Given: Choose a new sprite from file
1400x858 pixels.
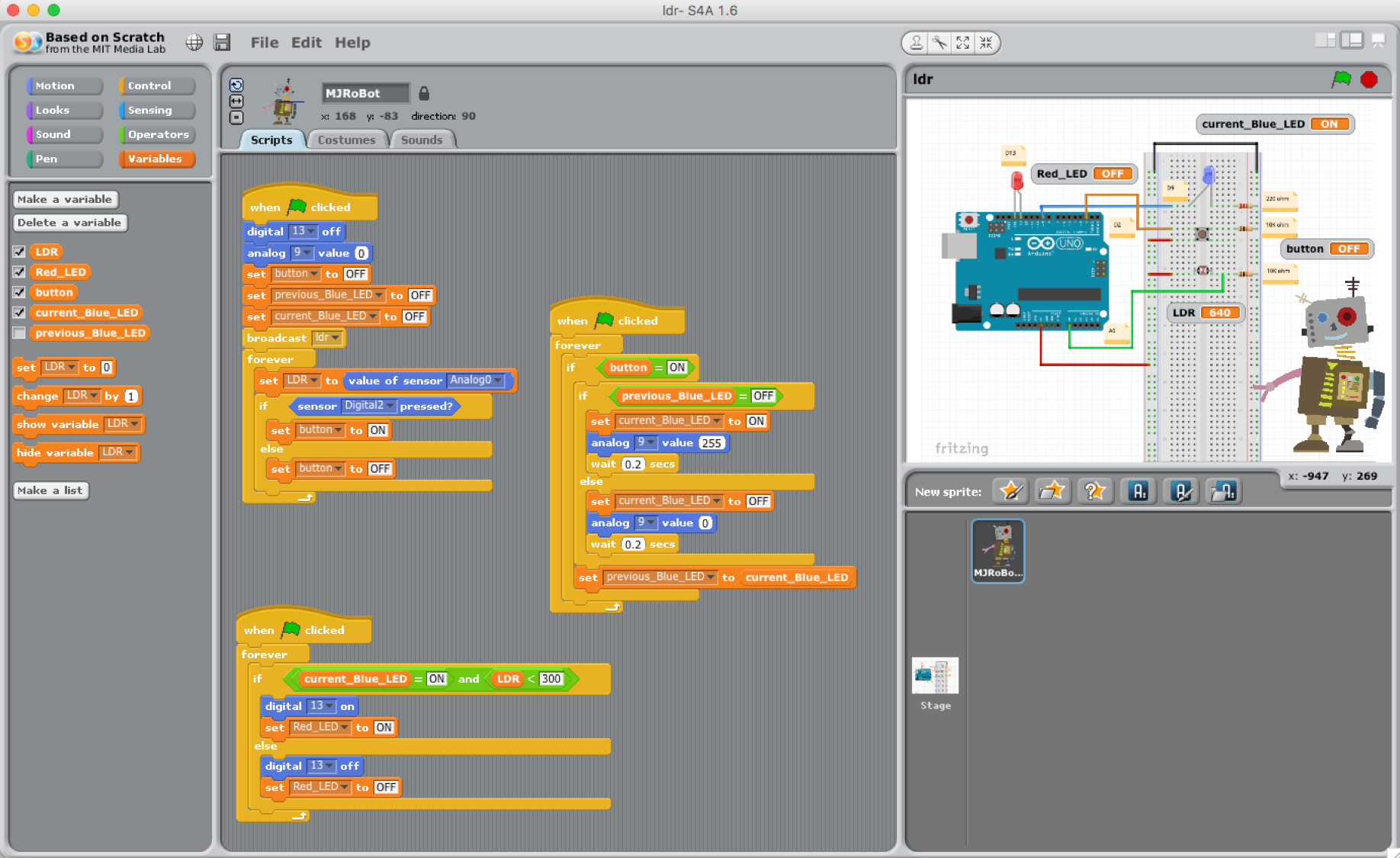Looking at the screenshot, I should (1053, 491).
